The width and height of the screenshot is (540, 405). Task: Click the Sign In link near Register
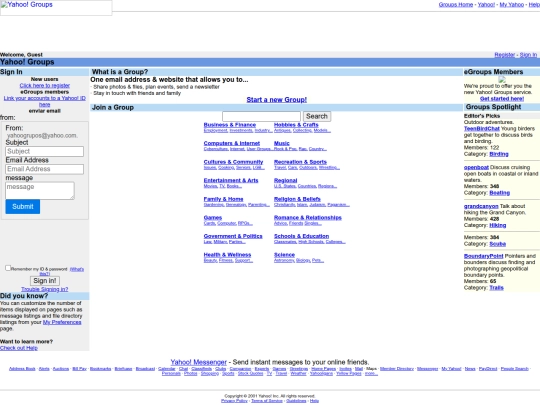pyautogui.click(x=528, y=55)
